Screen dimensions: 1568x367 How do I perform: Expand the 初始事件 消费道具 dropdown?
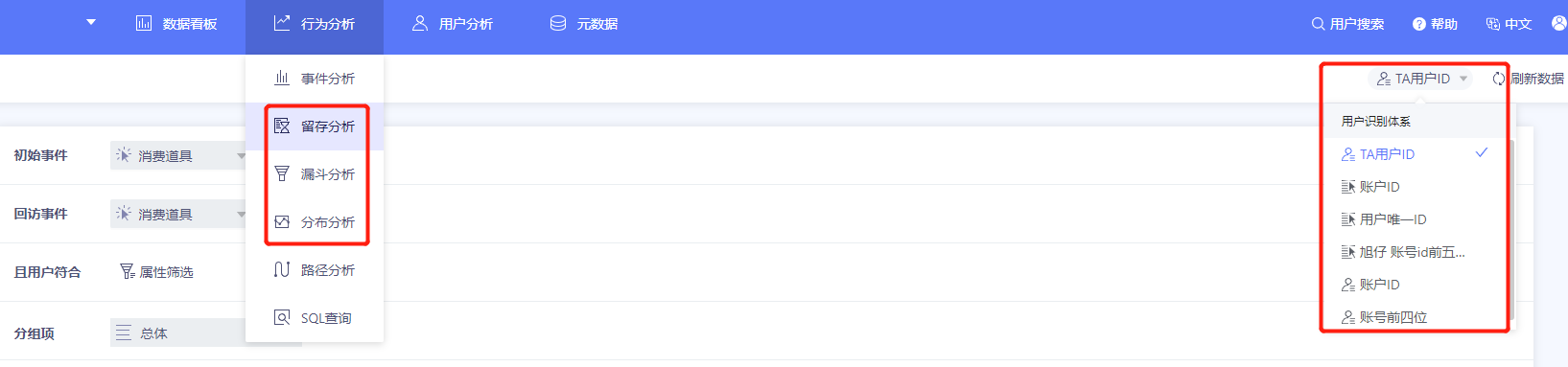click(x=178, y=155)
